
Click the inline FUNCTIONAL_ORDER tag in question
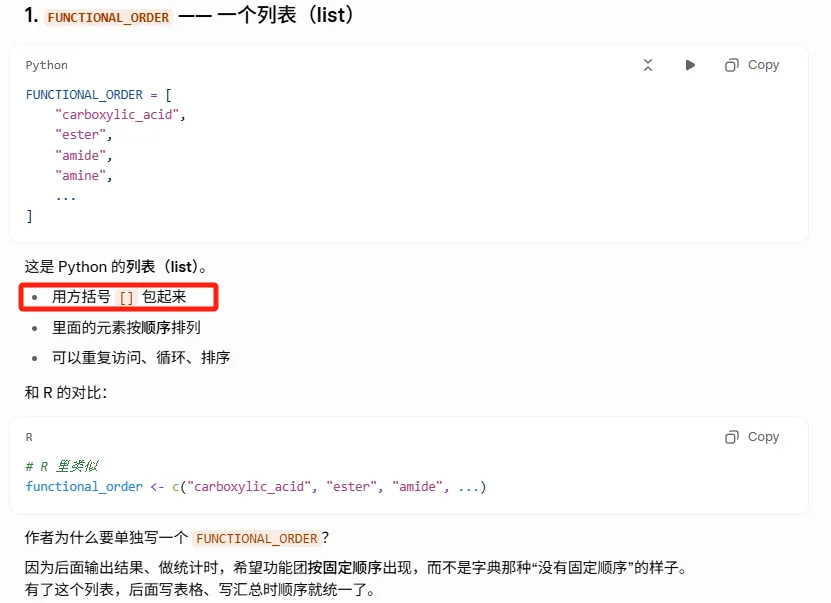coord(257,538)
